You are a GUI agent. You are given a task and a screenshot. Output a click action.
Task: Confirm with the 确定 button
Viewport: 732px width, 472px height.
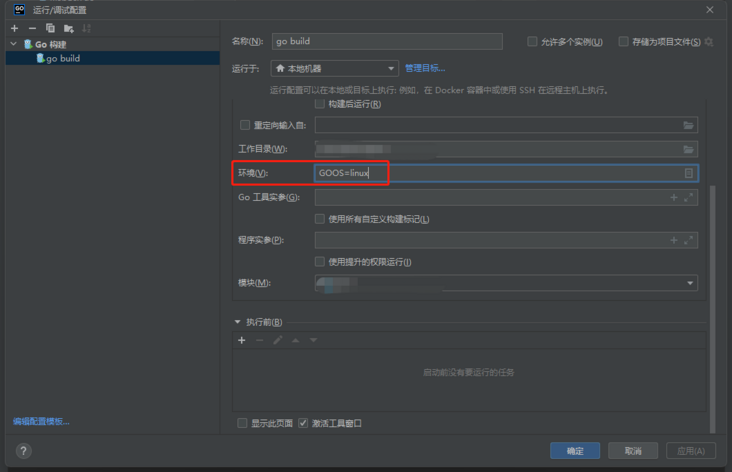tap(575, 451)
